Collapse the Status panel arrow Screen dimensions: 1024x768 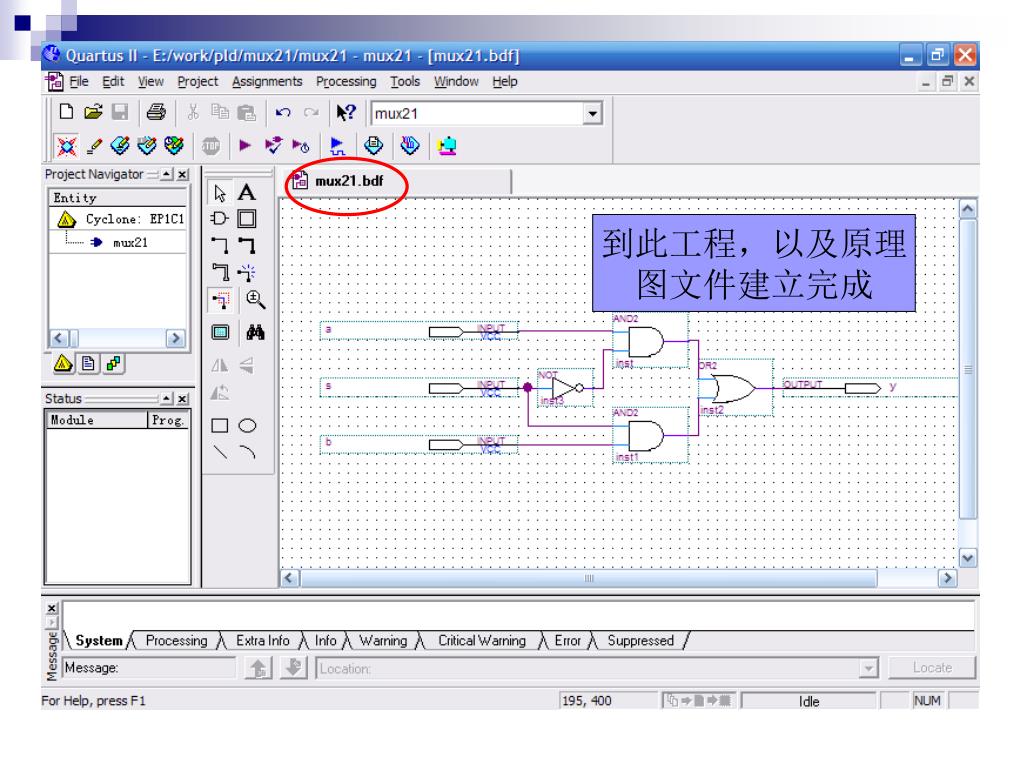click(167, 398)
